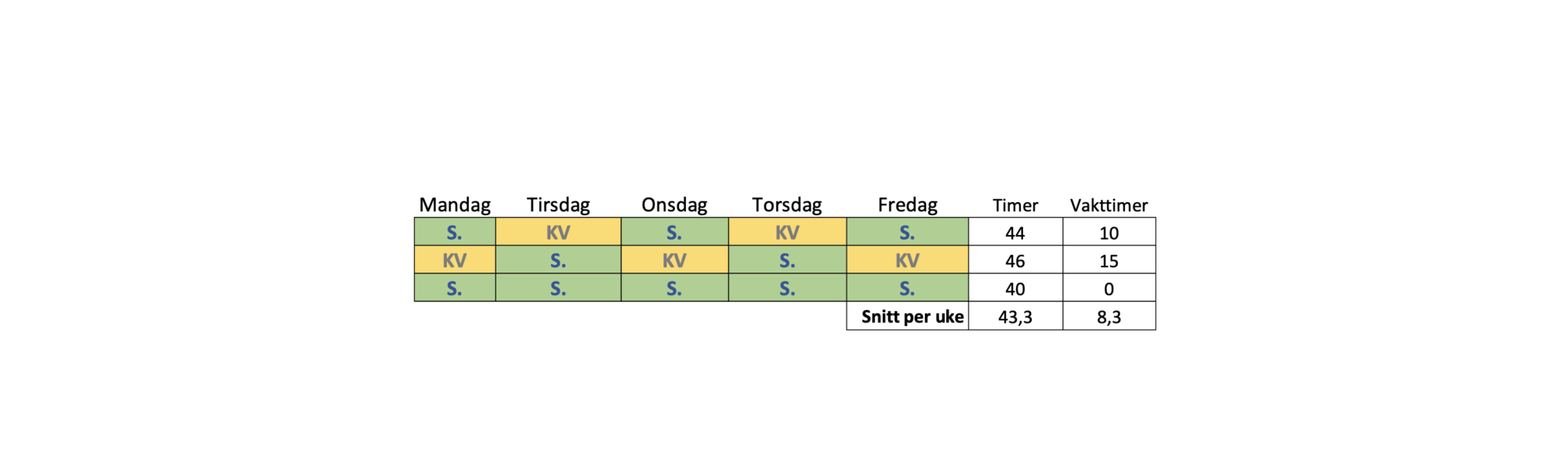Select the Timer column header
Viewport: 1568px width, 470px height.
(1015, 205)
